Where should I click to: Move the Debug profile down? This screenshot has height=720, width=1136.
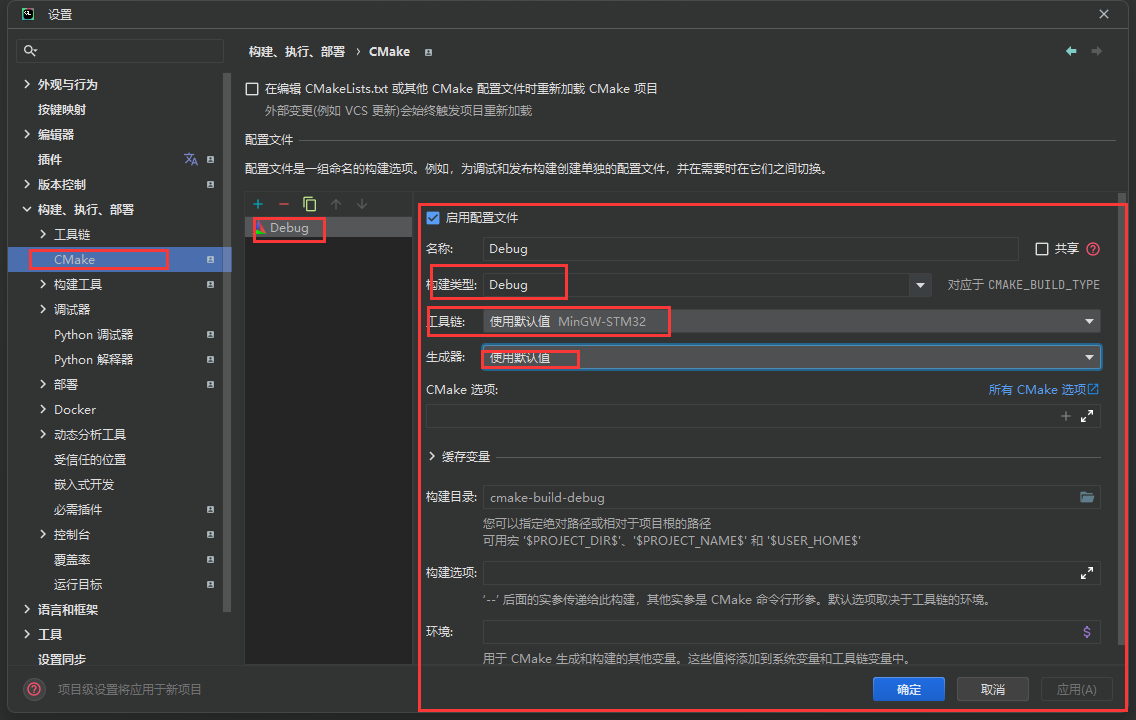point(362,204)
